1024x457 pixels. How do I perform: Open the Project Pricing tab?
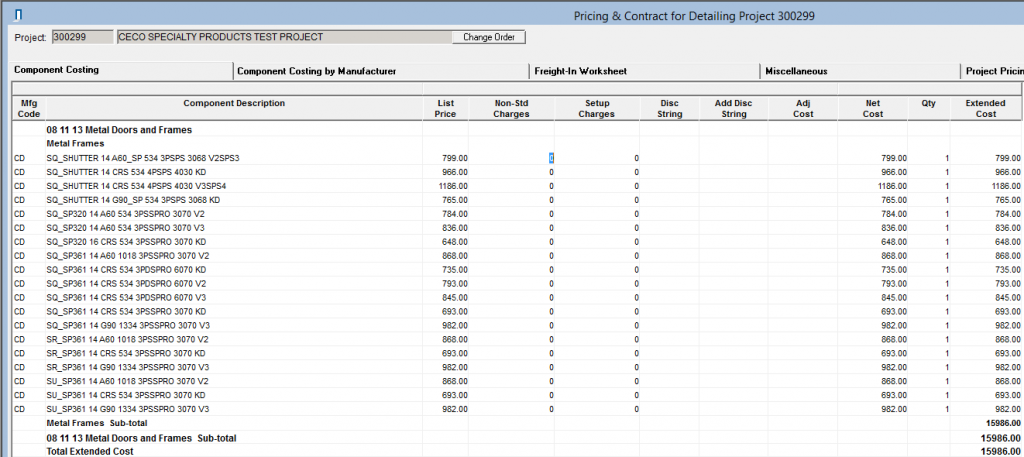[992, 71]
